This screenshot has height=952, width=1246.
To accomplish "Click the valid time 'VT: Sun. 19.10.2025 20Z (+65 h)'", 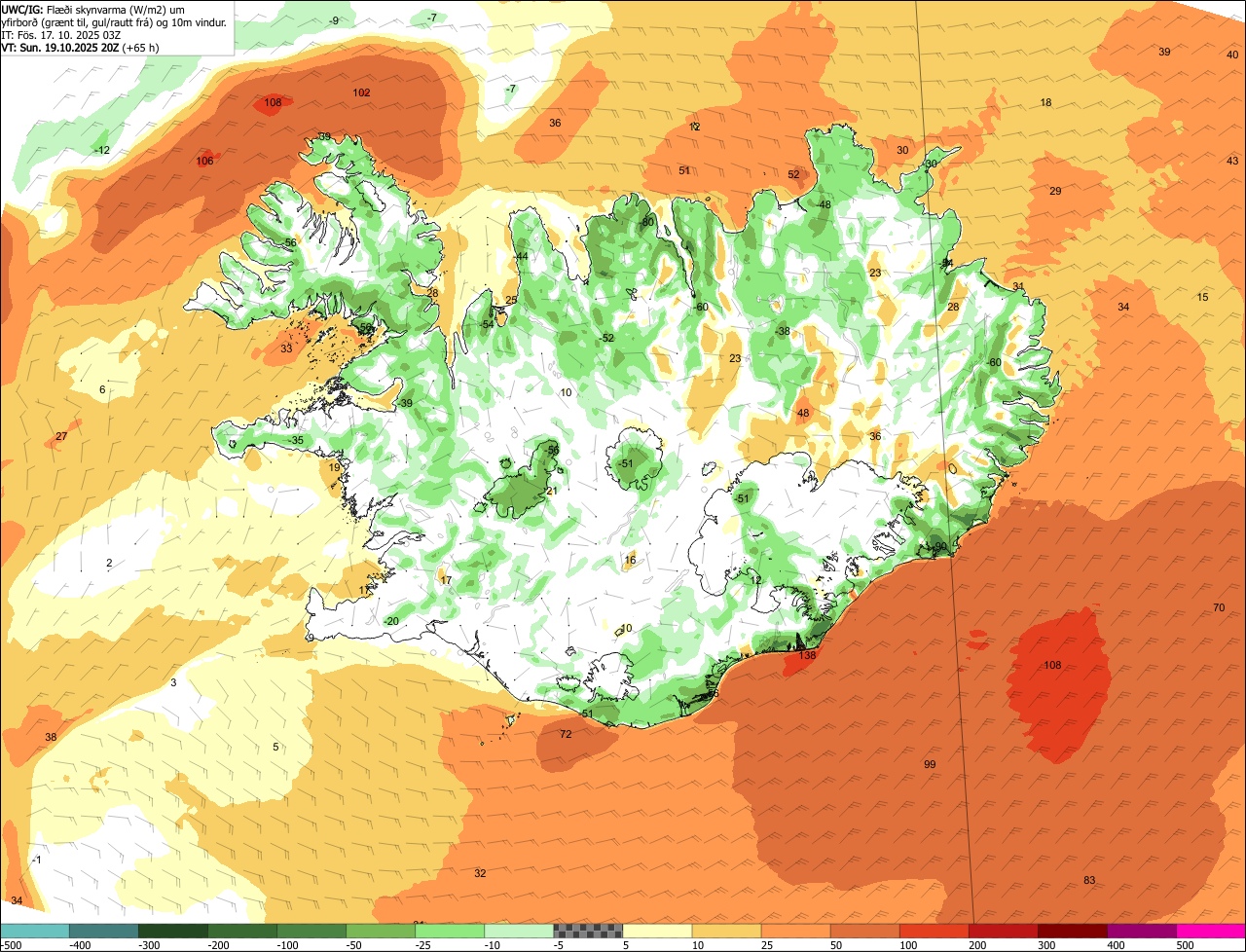I will [x=81, y=47].
